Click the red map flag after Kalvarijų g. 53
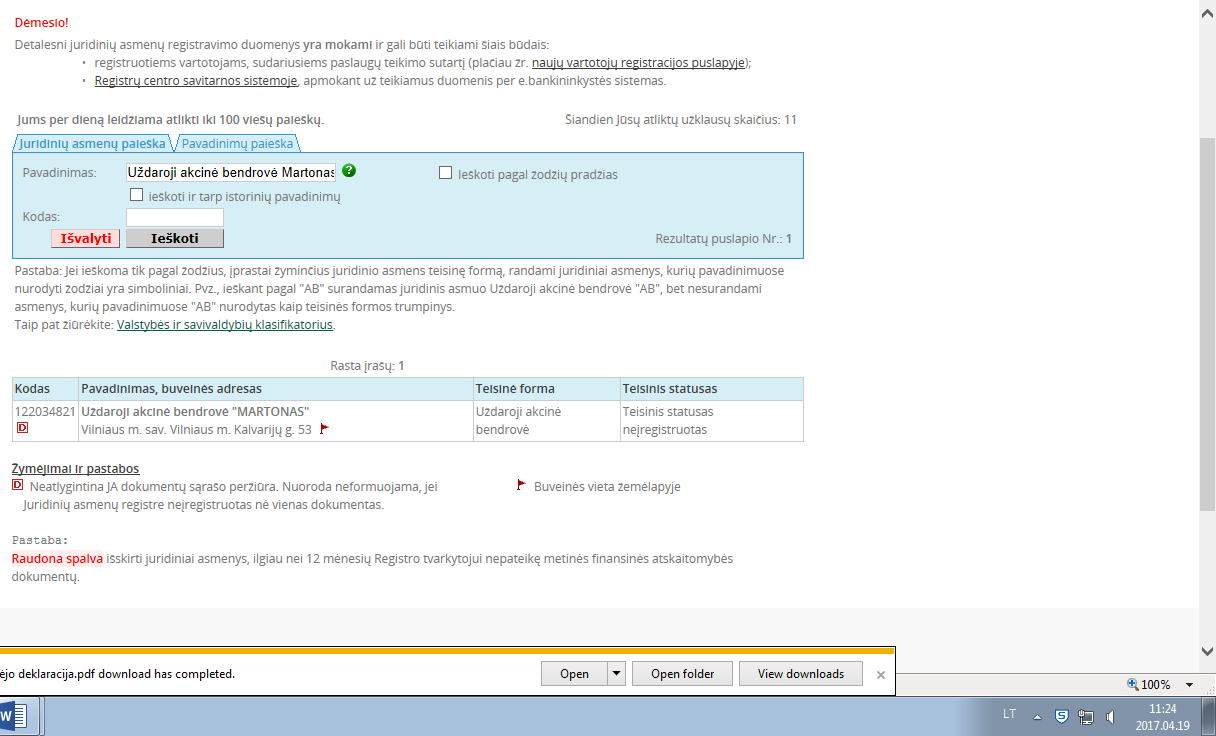This screenshot has width=1216, height=736. (324, 429)
